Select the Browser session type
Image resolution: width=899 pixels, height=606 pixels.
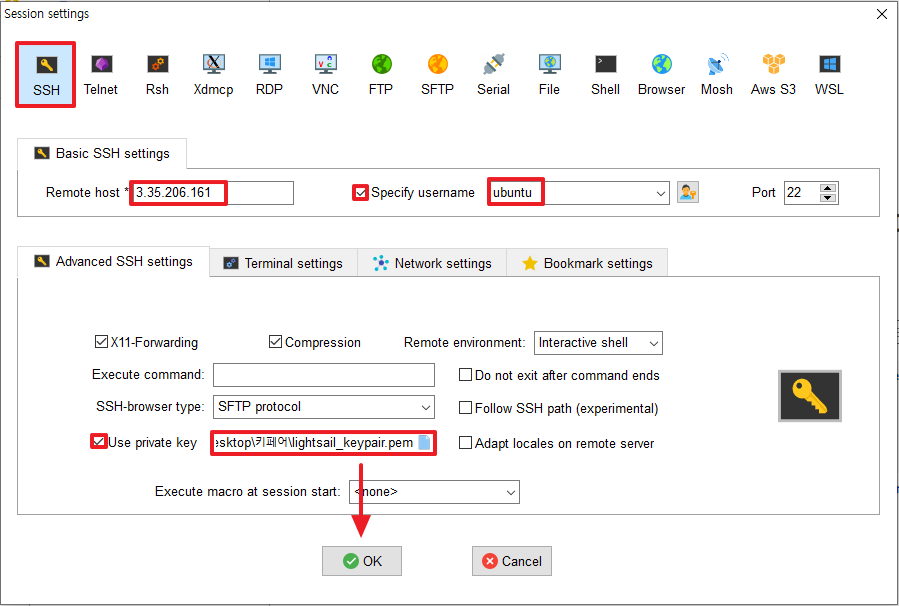pyautogui.click(x=661, y=75)
